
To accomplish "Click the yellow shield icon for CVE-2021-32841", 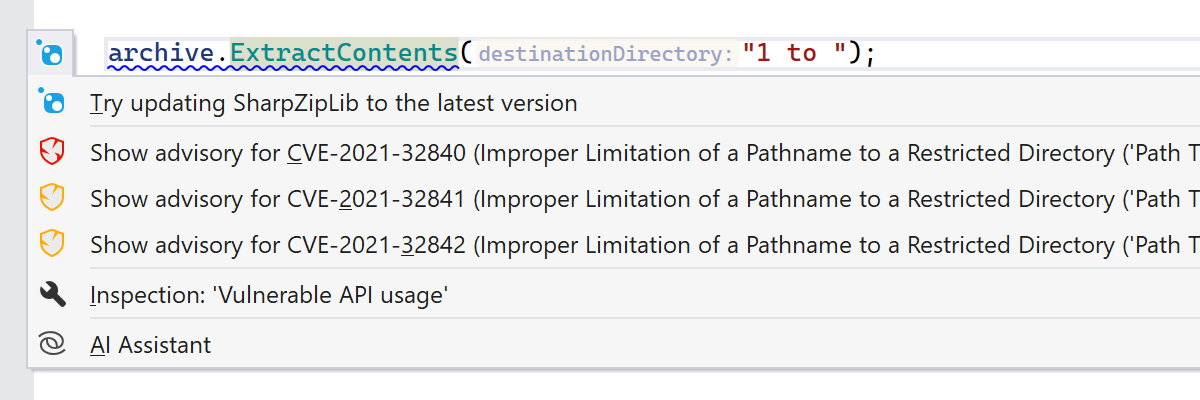I will click(51, 199).
